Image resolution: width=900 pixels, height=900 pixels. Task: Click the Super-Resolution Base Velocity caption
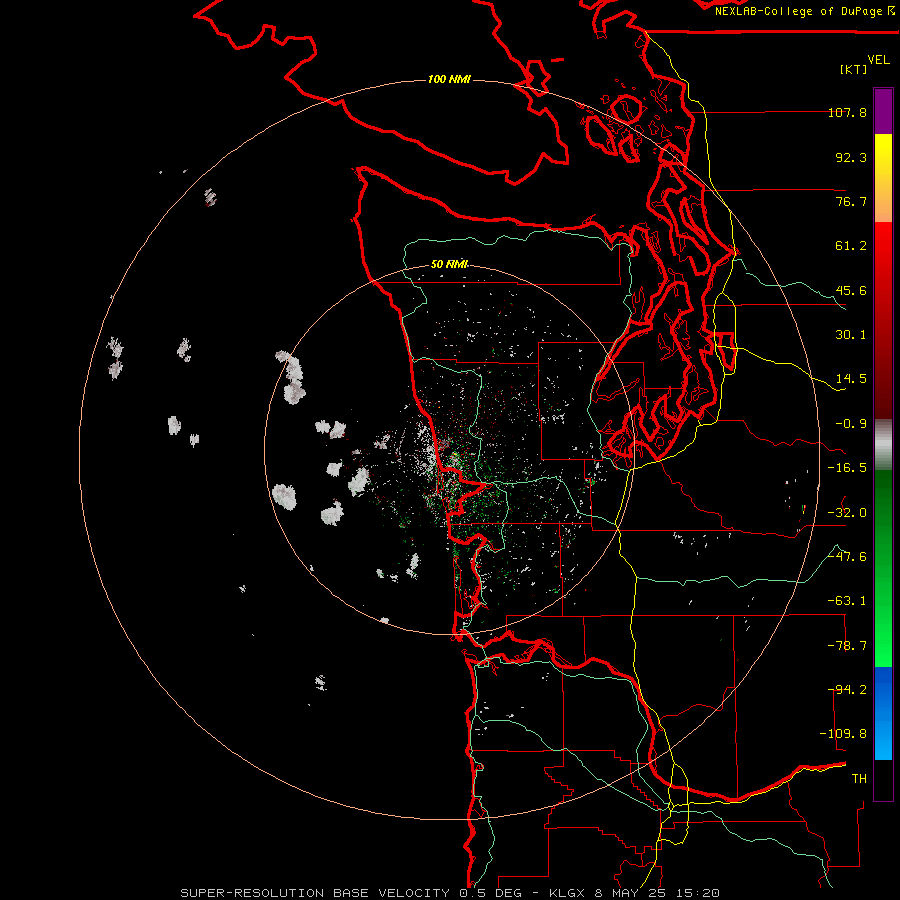click(450, 893)
